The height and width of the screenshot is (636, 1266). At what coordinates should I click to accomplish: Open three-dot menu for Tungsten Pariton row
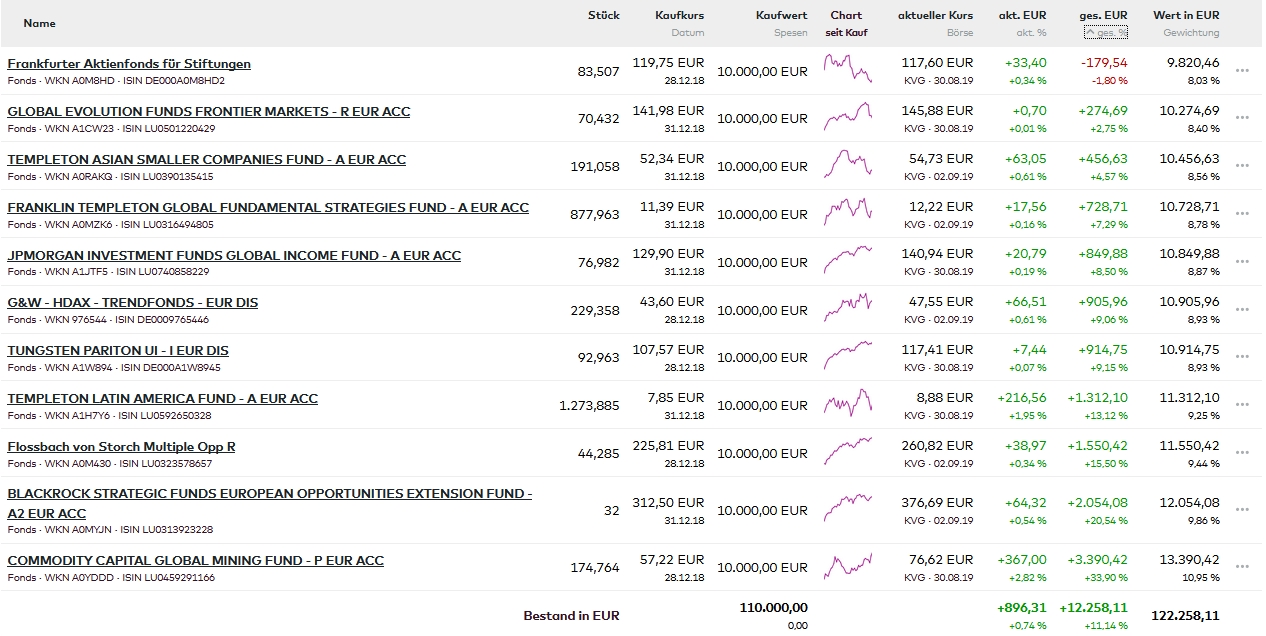[x=1242, y=357]
